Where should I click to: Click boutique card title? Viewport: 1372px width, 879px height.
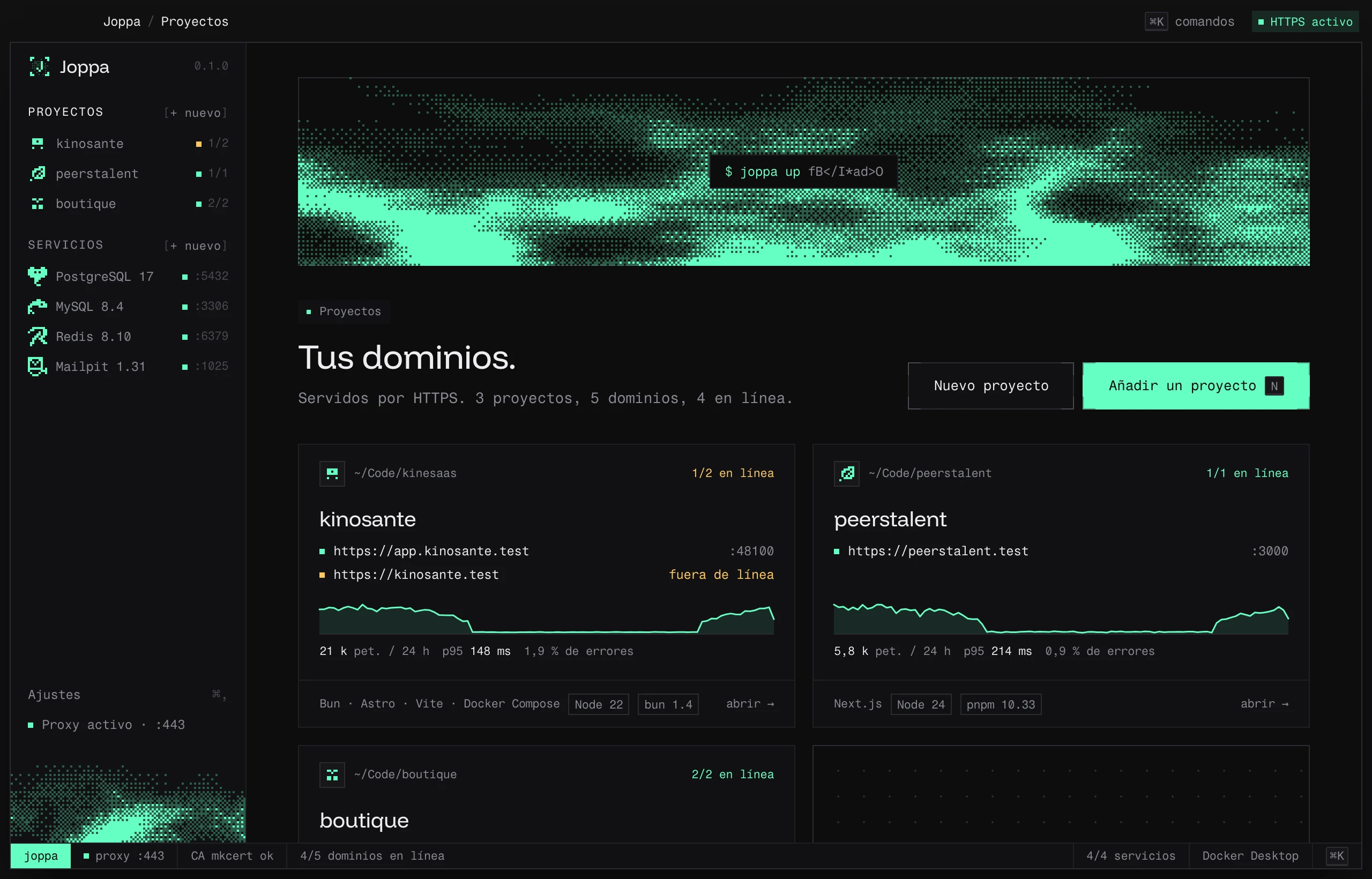364,821
